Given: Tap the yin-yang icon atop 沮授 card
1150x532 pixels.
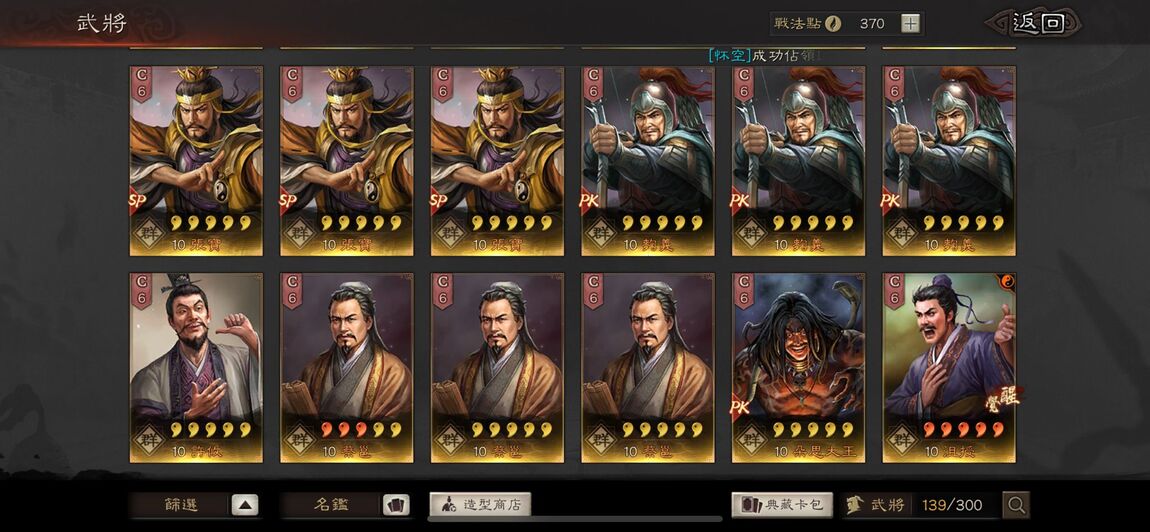Looking at the screenshot, I should 1006,281.
